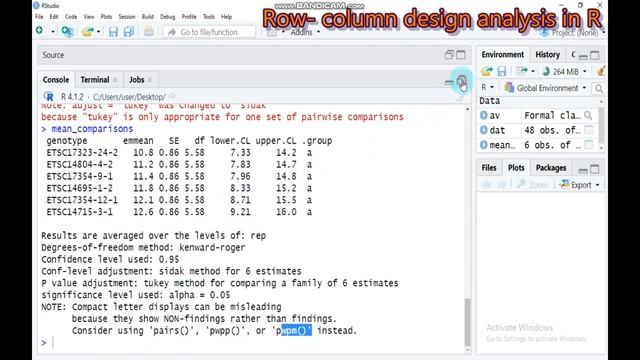Switch to the Console tab
640x360 pixels.
[x=56, y=80]
